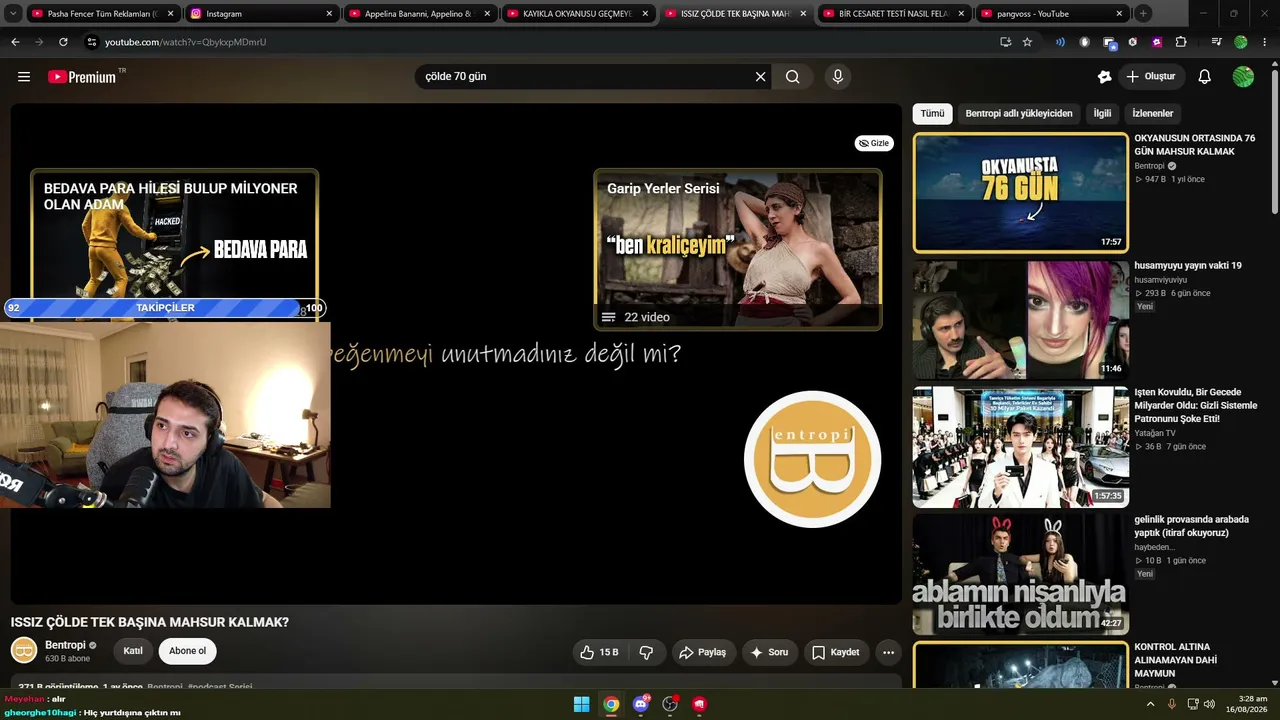Open gelinlik provasında video thumbnail
Viewport: 1280px width, 720px height.
[x=1020, y=574]
